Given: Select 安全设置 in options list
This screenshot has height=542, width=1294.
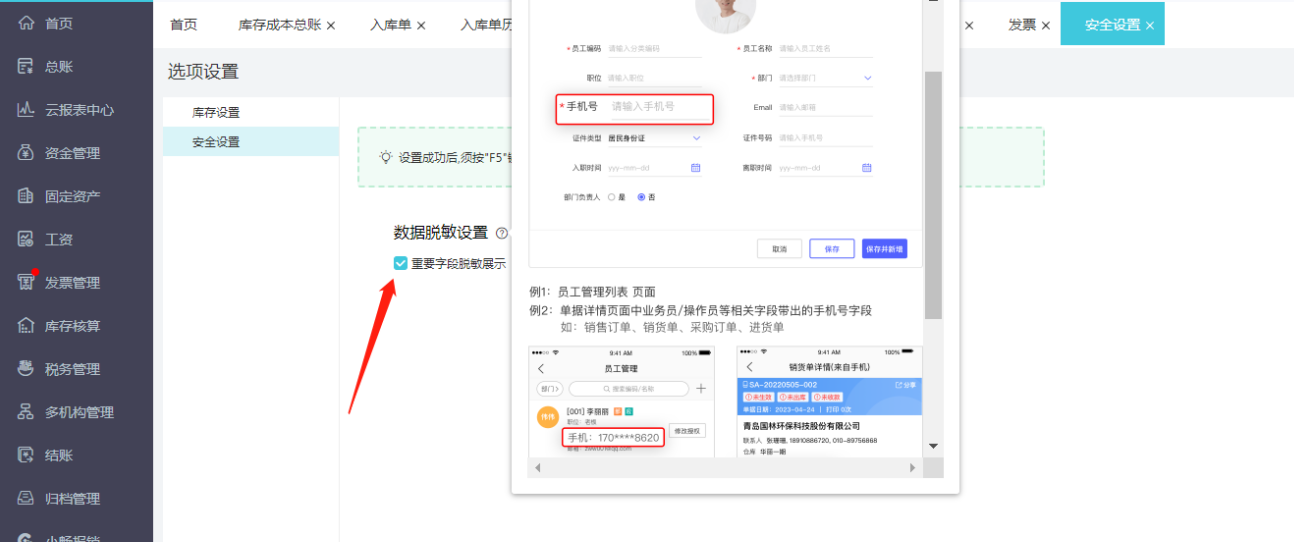Looking at the screenshot, I should 216,142.
